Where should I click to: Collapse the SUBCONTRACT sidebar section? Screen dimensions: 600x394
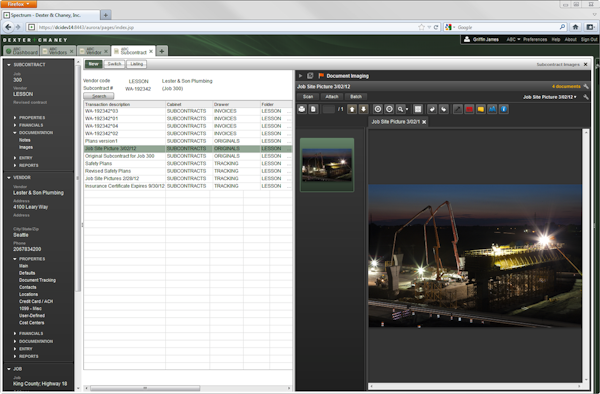pos(9,65)
